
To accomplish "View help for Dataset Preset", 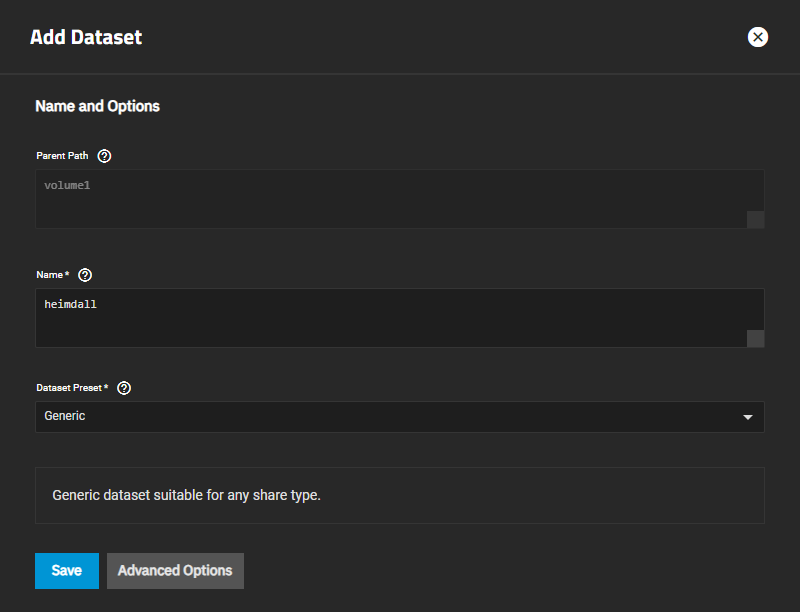I will tap(125, 388).
